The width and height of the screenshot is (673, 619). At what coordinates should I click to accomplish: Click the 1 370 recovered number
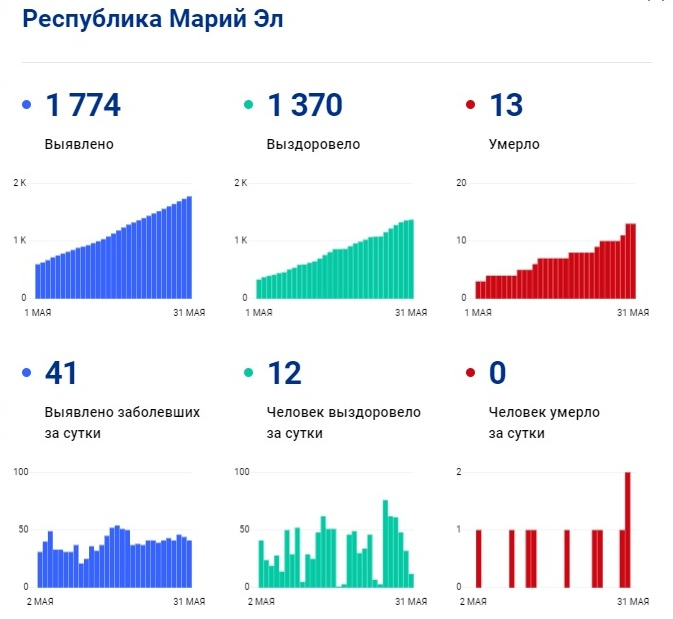[305, 105]
